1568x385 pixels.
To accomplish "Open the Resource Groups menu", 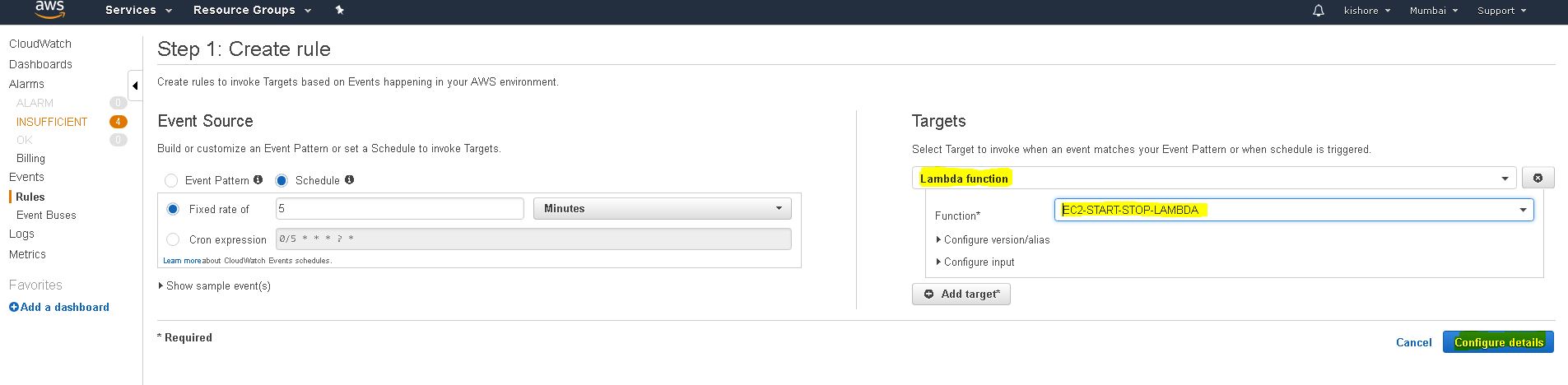I will click(x=252, y=10).
